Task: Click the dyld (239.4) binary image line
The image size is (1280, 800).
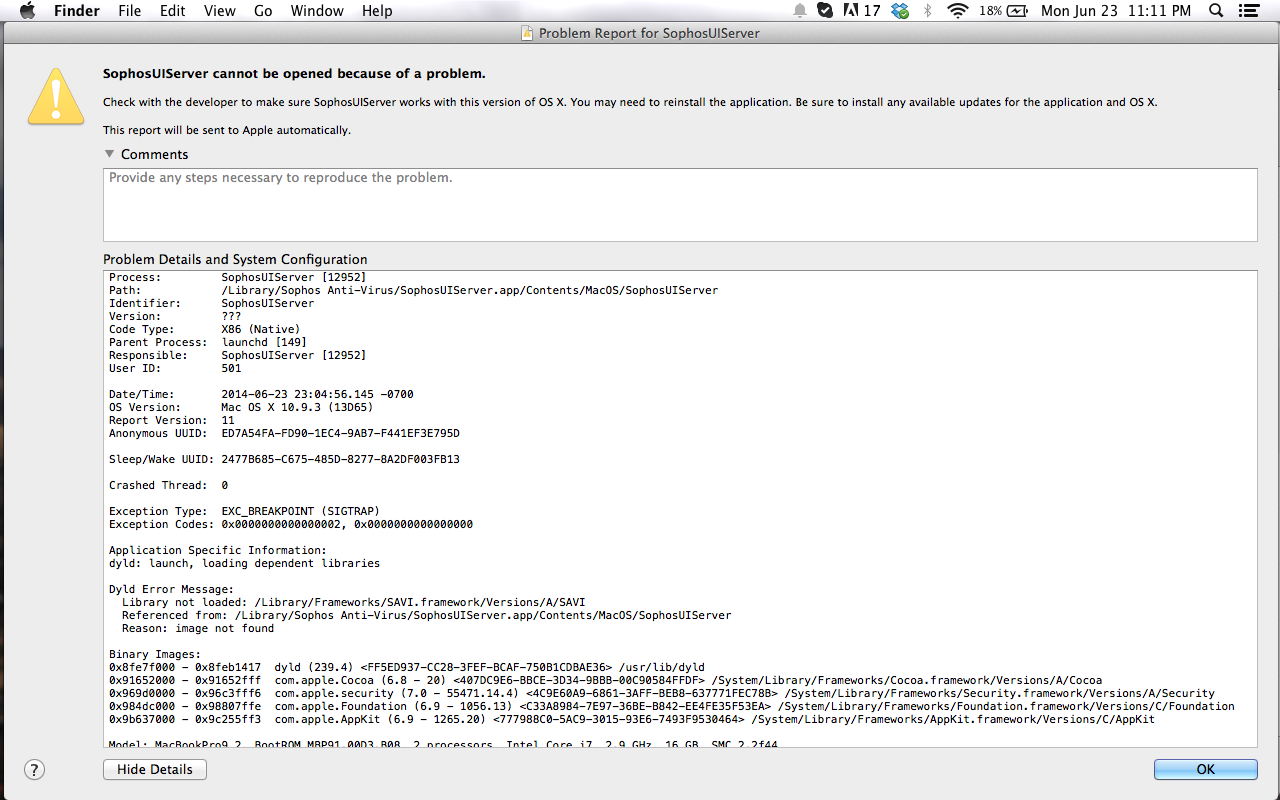Action: tap(407, 667)
